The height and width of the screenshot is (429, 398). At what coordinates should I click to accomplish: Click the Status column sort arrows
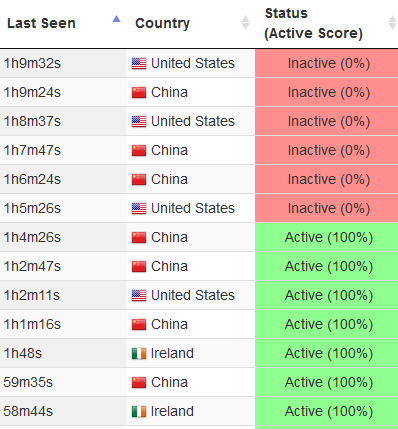(x=392, y=23)
